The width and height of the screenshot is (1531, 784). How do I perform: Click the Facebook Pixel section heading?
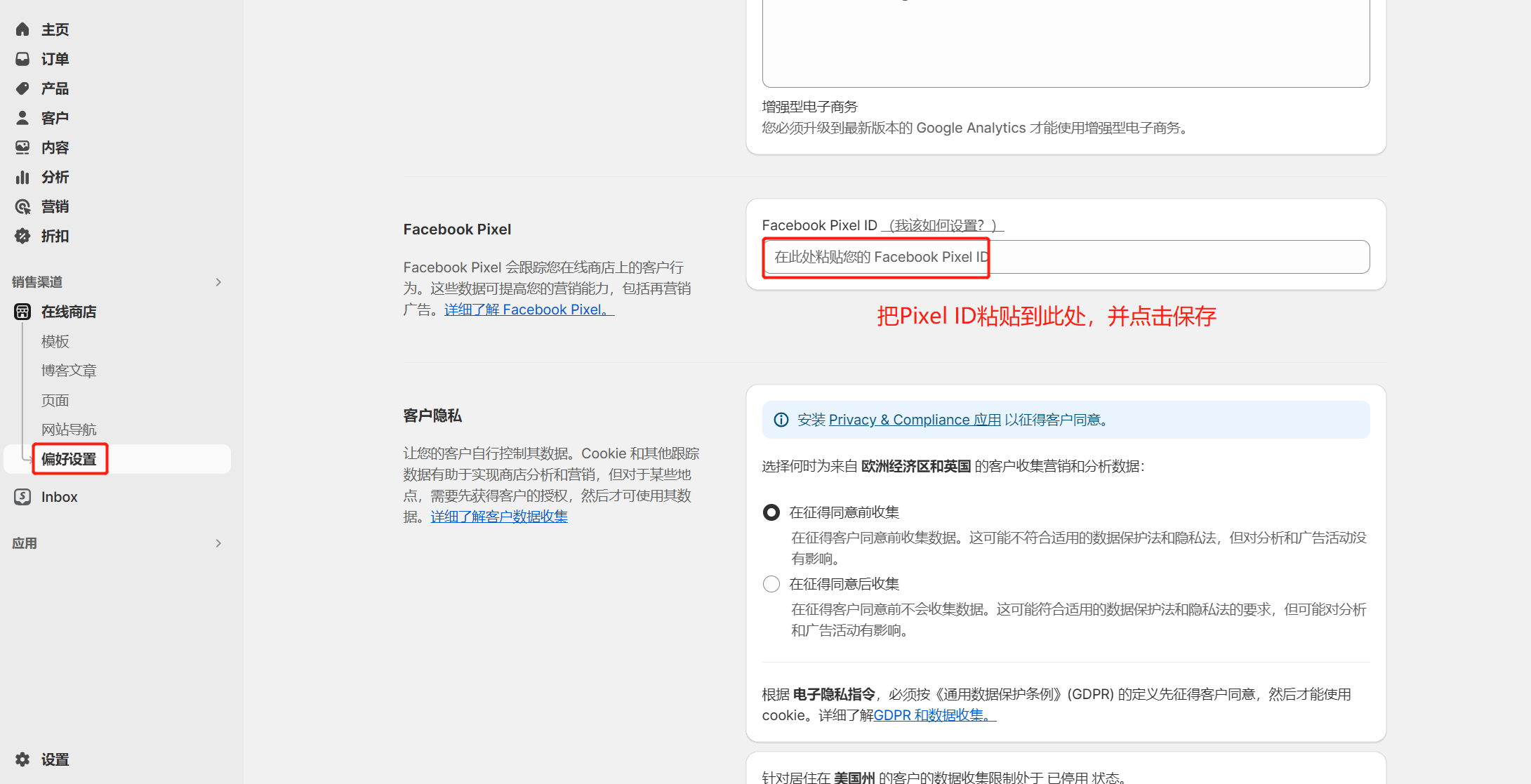point(457,230)
